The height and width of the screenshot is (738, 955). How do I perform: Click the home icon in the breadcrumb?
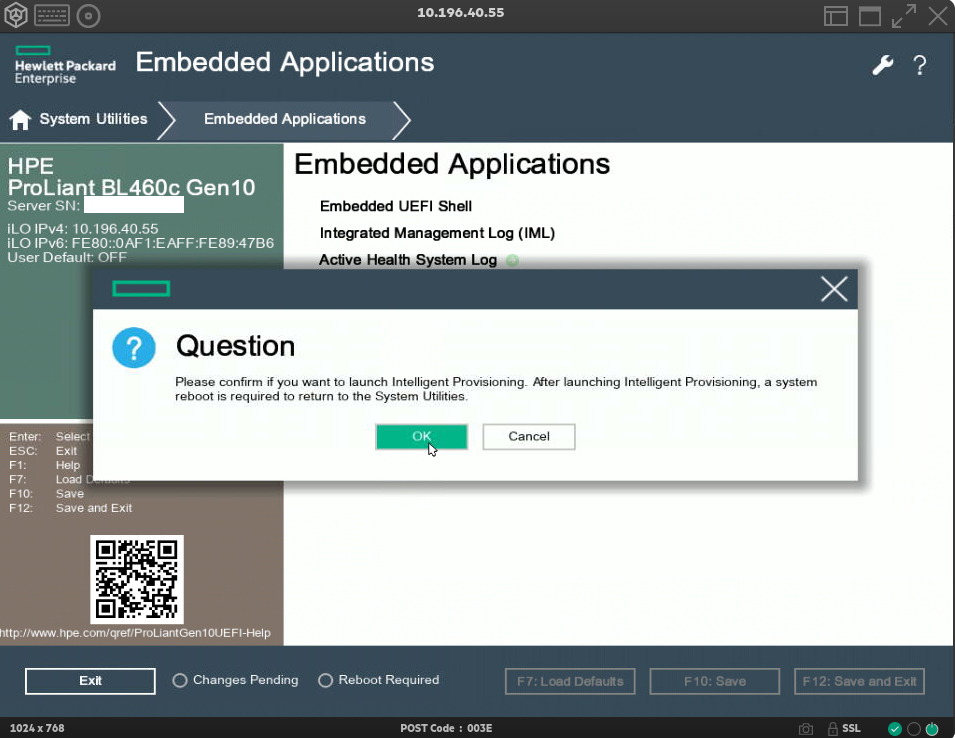(x=20, y=119)
